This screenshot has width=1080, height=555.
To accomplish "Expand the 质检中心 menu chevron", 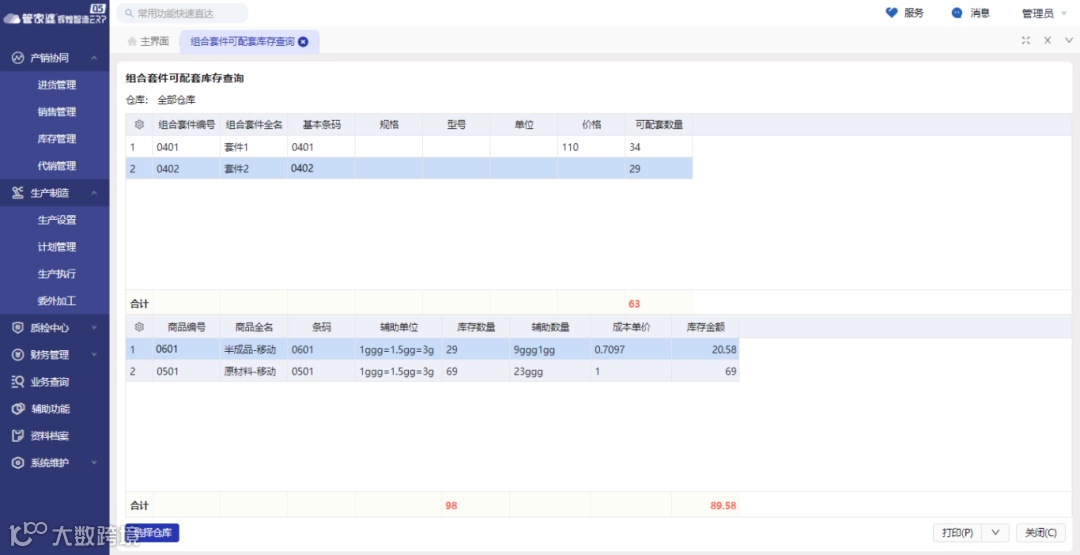I will [94, 328].
